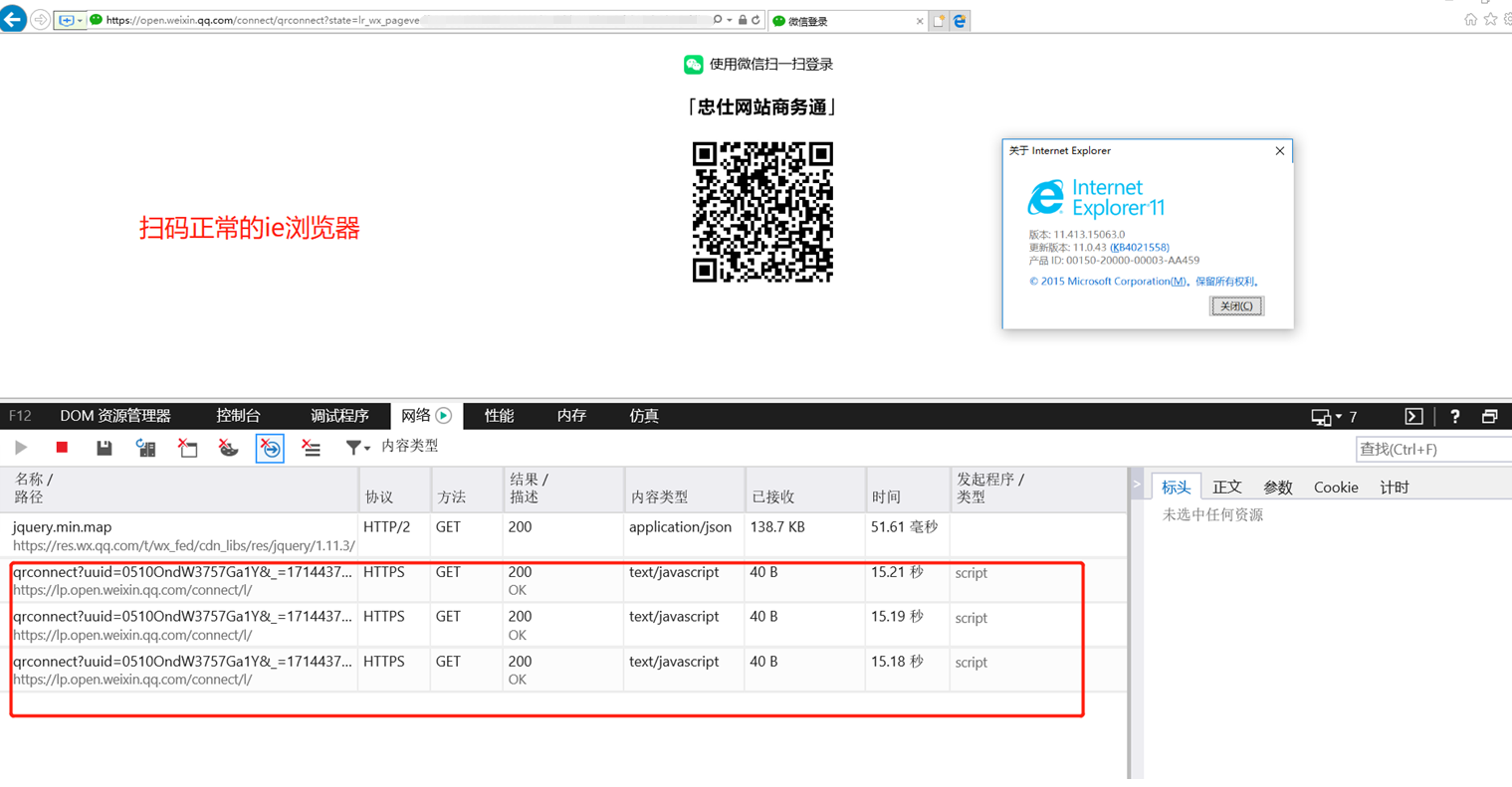Select the 正文 details tab
This screenshot has height=787, width=1512.
1227,487
